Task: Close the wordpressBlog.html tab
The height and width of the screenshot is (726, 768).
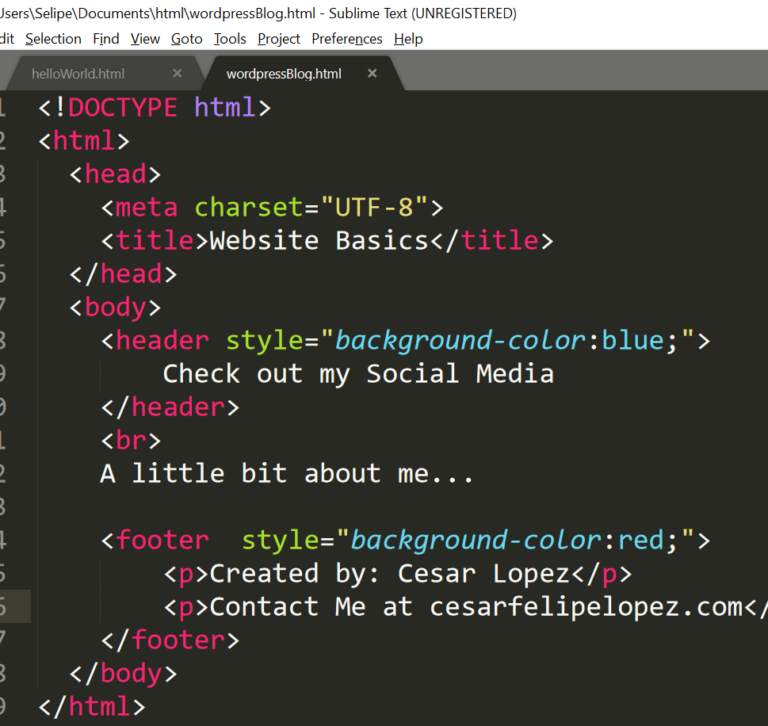Action: click(x=372, y=74)
